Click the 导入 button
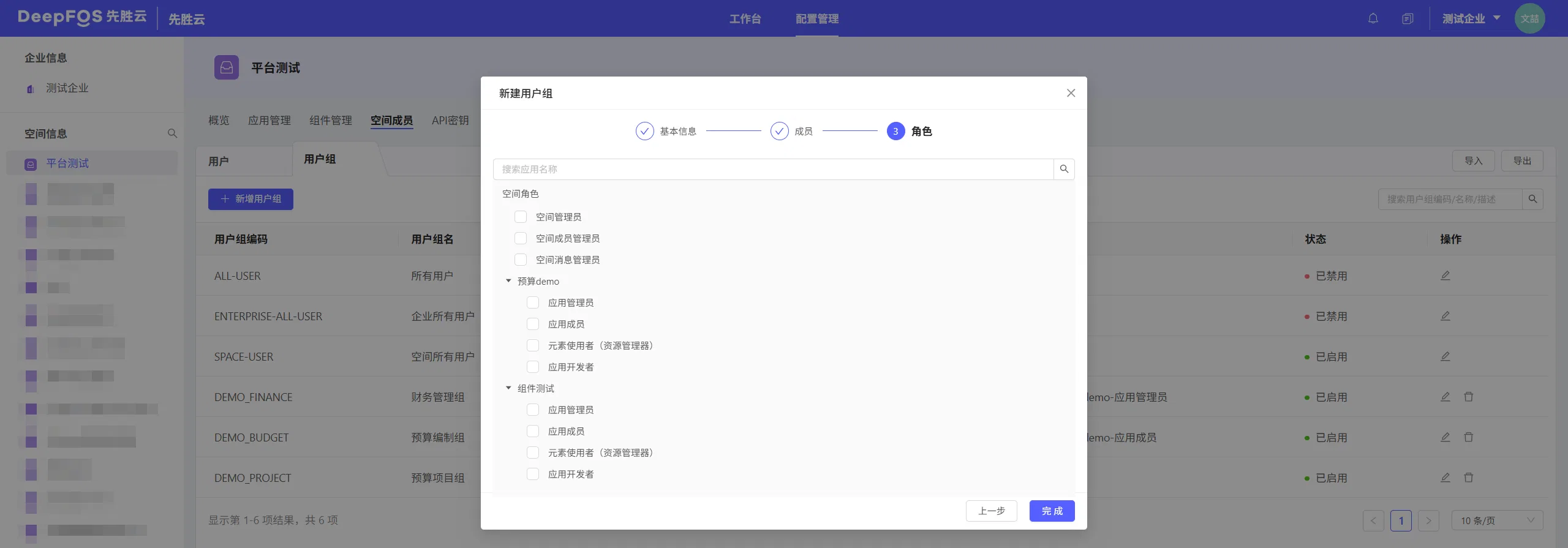1568x548 pixels. coord(1473,160)
